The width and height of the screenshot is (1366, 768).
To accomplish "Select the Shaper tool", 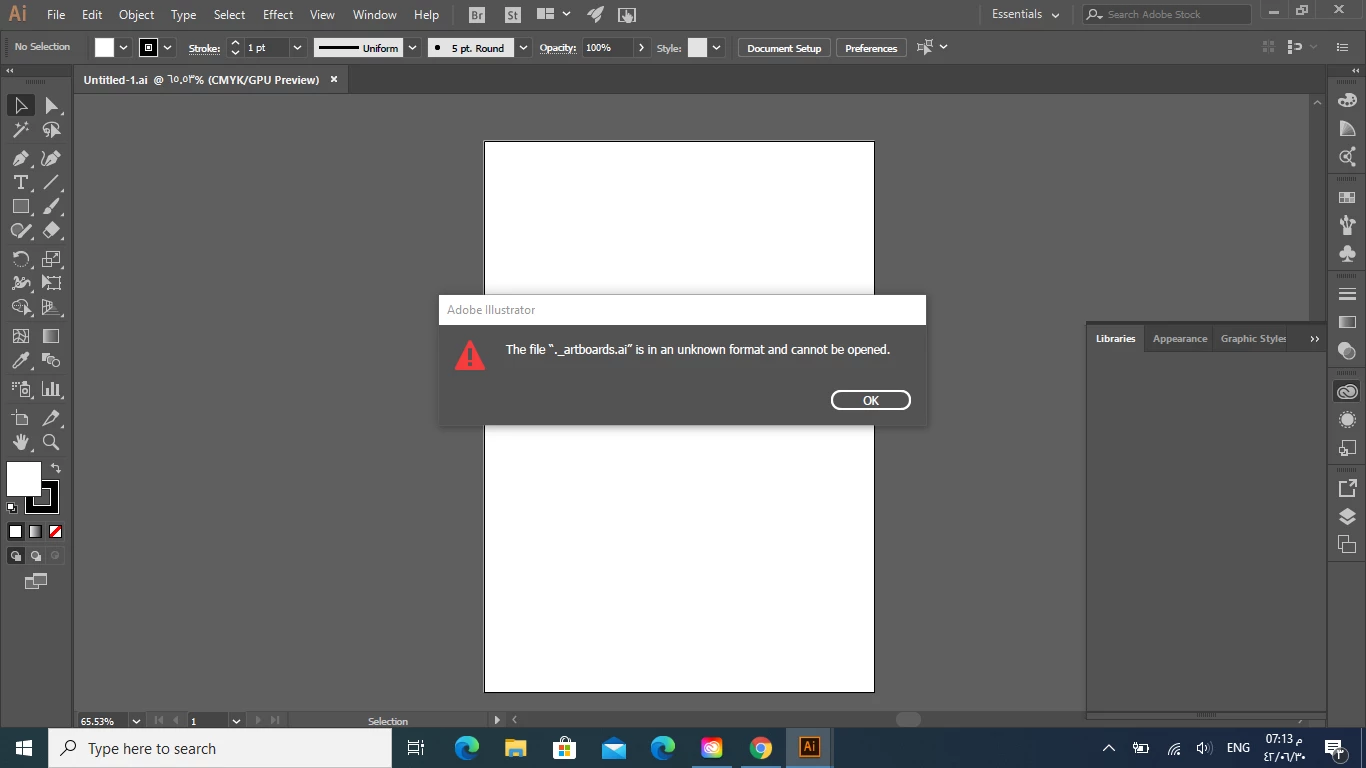I will pyautogui.click(x=21, y=230).
